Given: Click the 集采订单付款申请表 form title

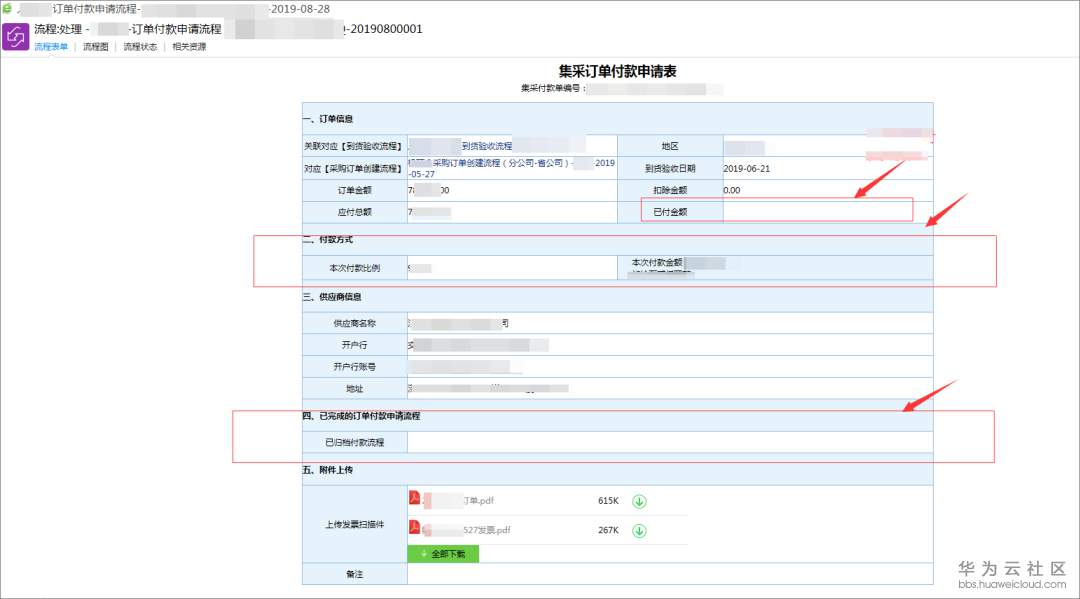Looking at the screenshot, I should [618, 71].
